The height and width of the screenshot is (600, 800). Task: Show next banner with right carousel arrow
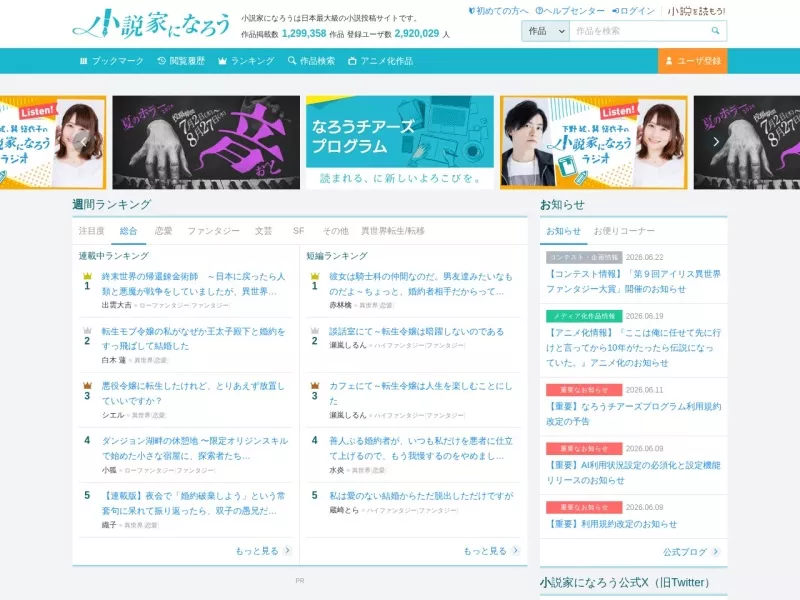coord(716,142)
